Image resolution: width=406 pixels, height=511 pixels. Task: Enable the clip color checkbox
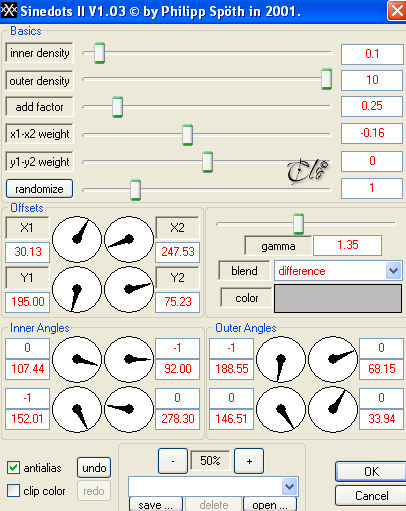(x=13, y=491)
